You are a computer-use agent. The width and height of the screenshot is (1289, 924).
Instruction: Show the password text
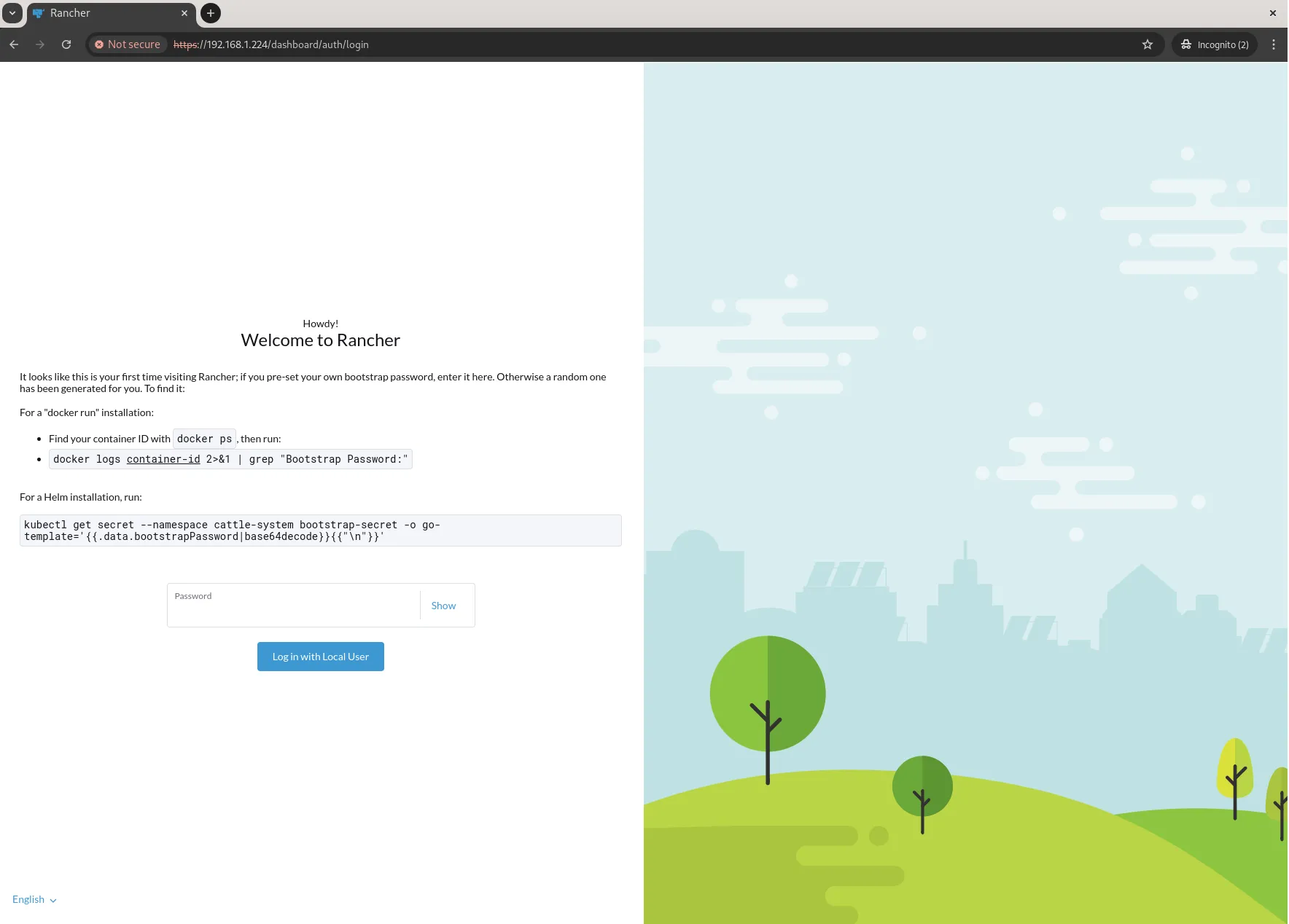coord(443,606)
